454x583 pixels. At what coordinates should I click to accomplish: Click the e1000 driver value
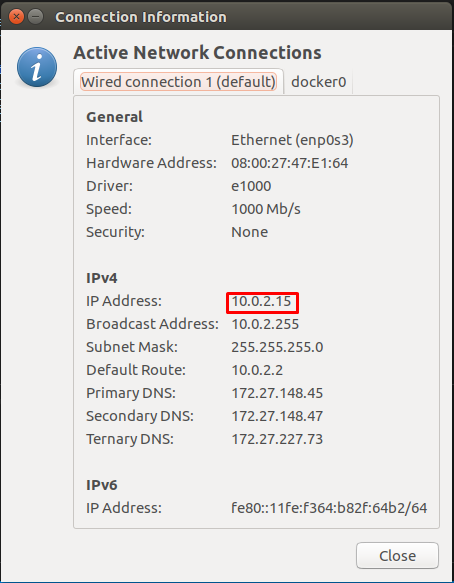click(251, 186)
